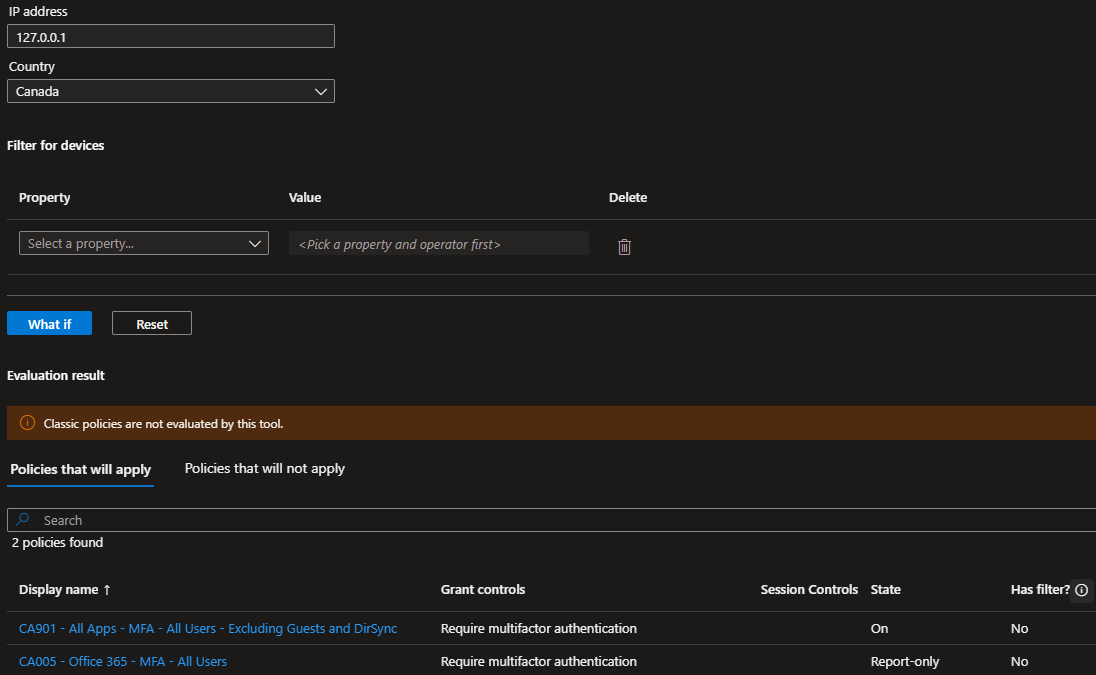Screen dimensions: 1096x675
Task: Click Require multifactor authentication for CA005
Action: [538, 661]
